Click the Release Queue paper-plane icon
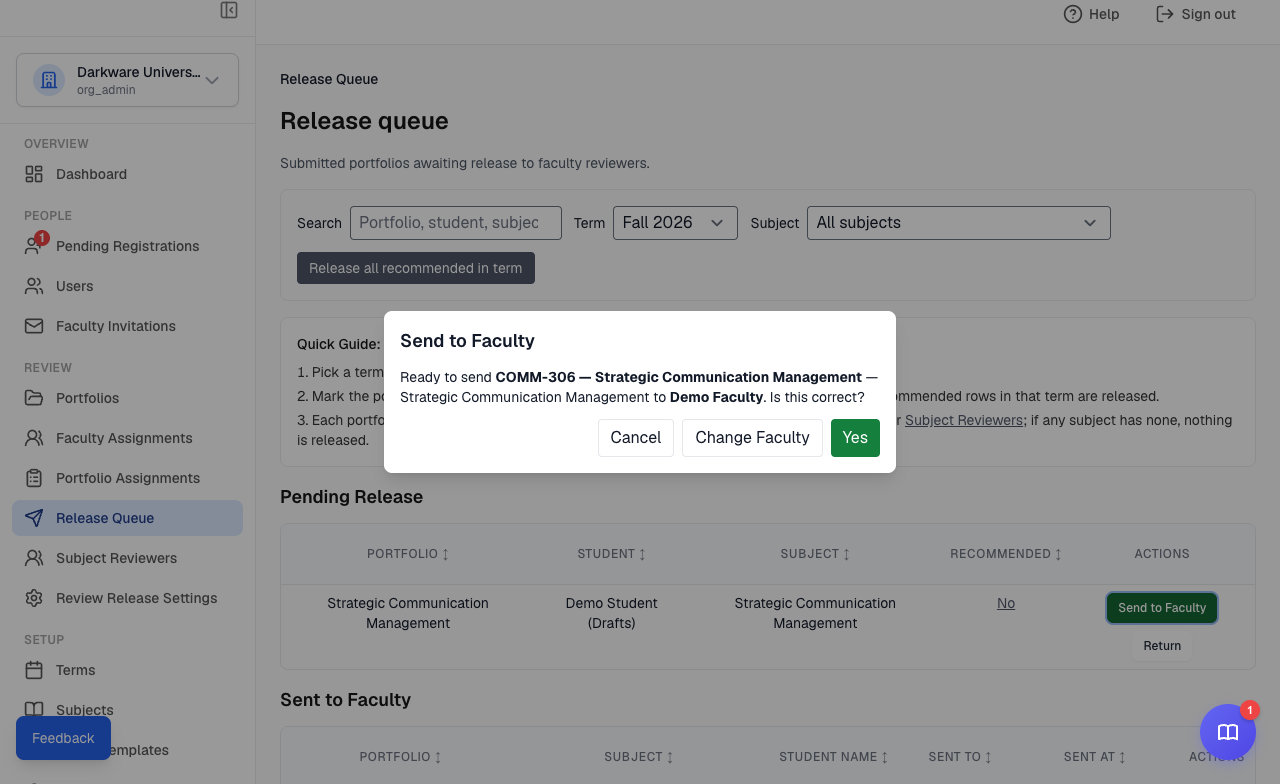 tap(34, 518)
